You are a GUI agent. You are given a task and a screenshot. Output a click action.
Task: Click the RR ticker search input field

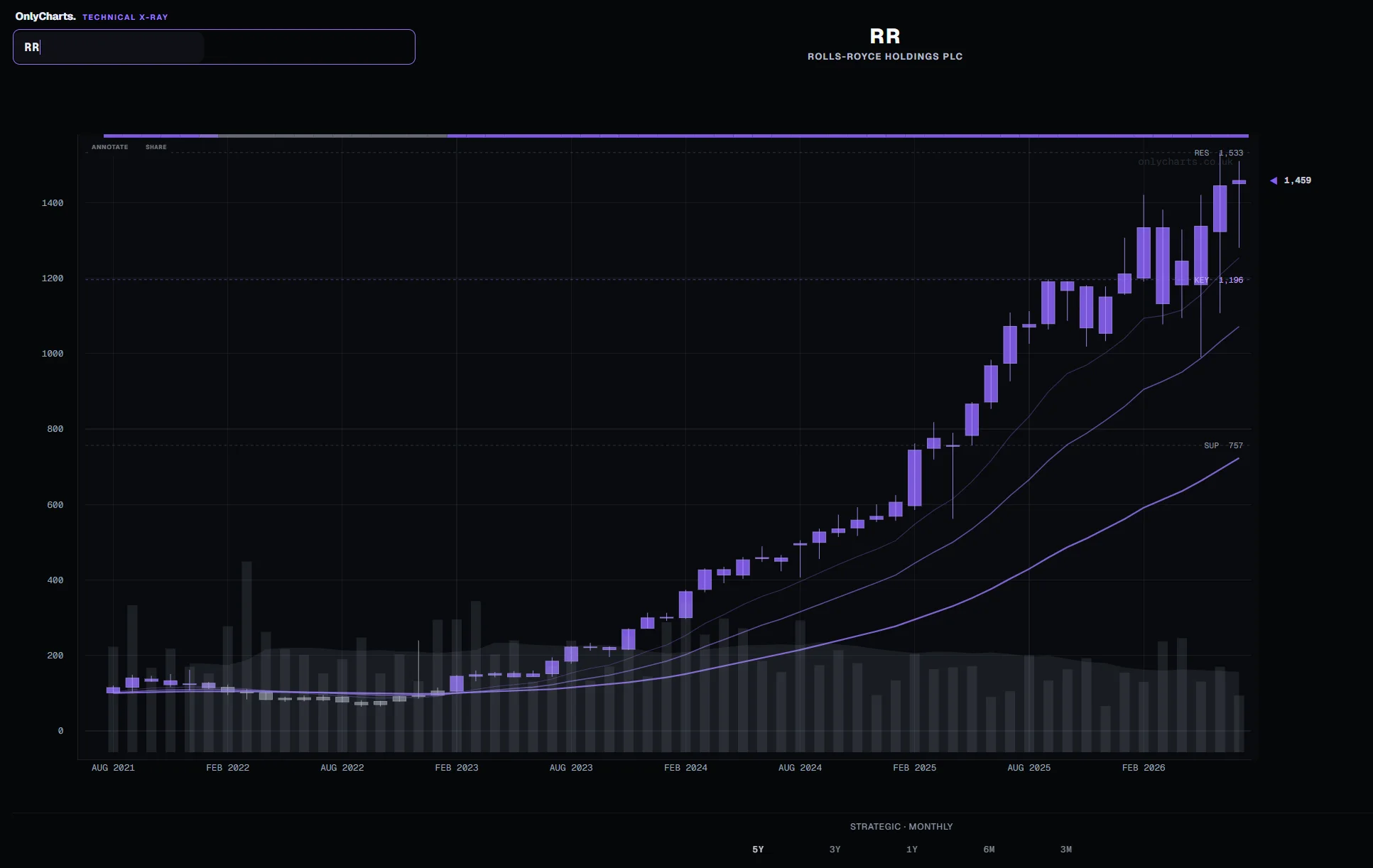click(214, 47)
